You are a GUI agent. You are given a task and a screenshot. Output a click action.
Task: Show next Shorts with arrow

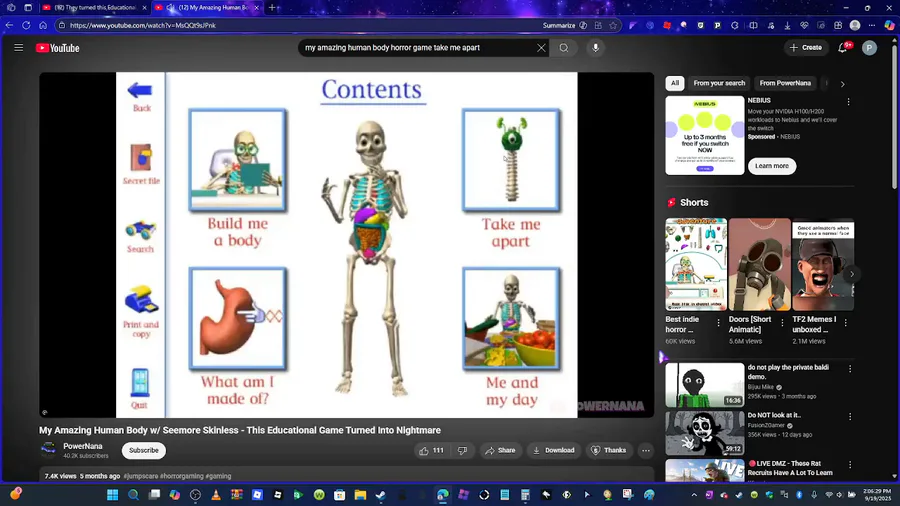point(852,274)
